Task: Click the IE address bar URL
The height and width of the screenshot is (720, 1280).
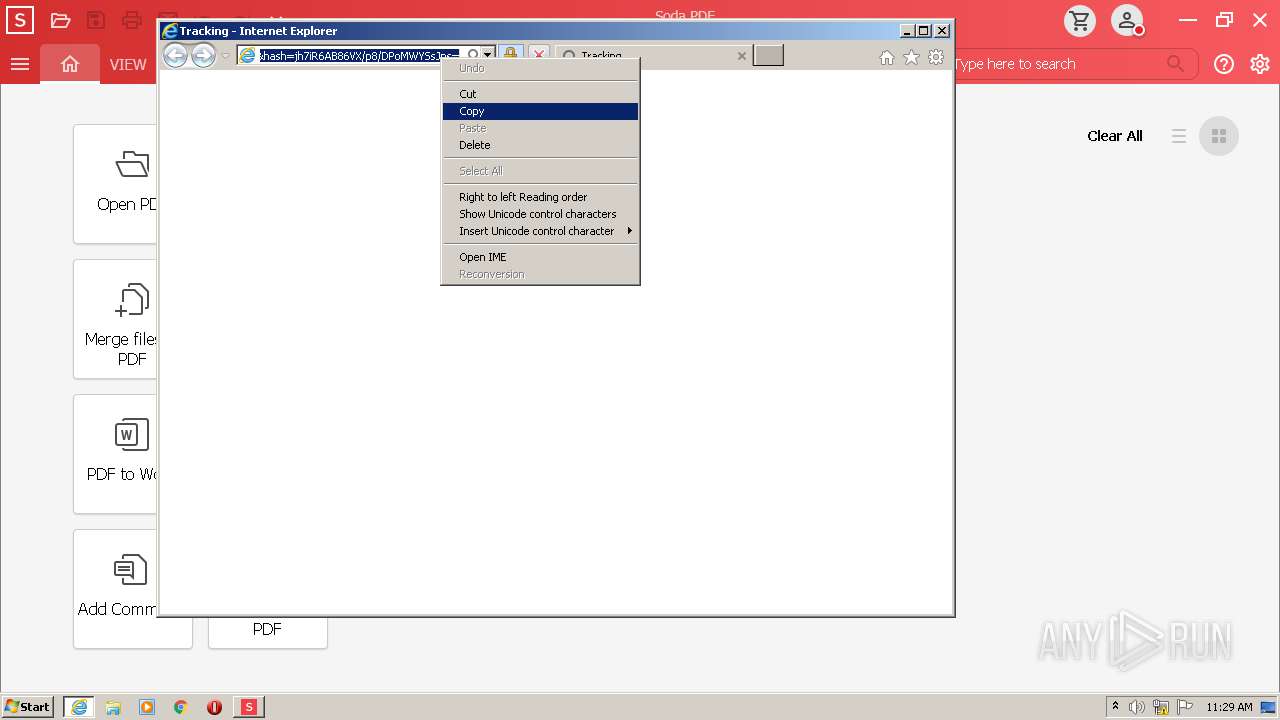Action: (360, 56)
